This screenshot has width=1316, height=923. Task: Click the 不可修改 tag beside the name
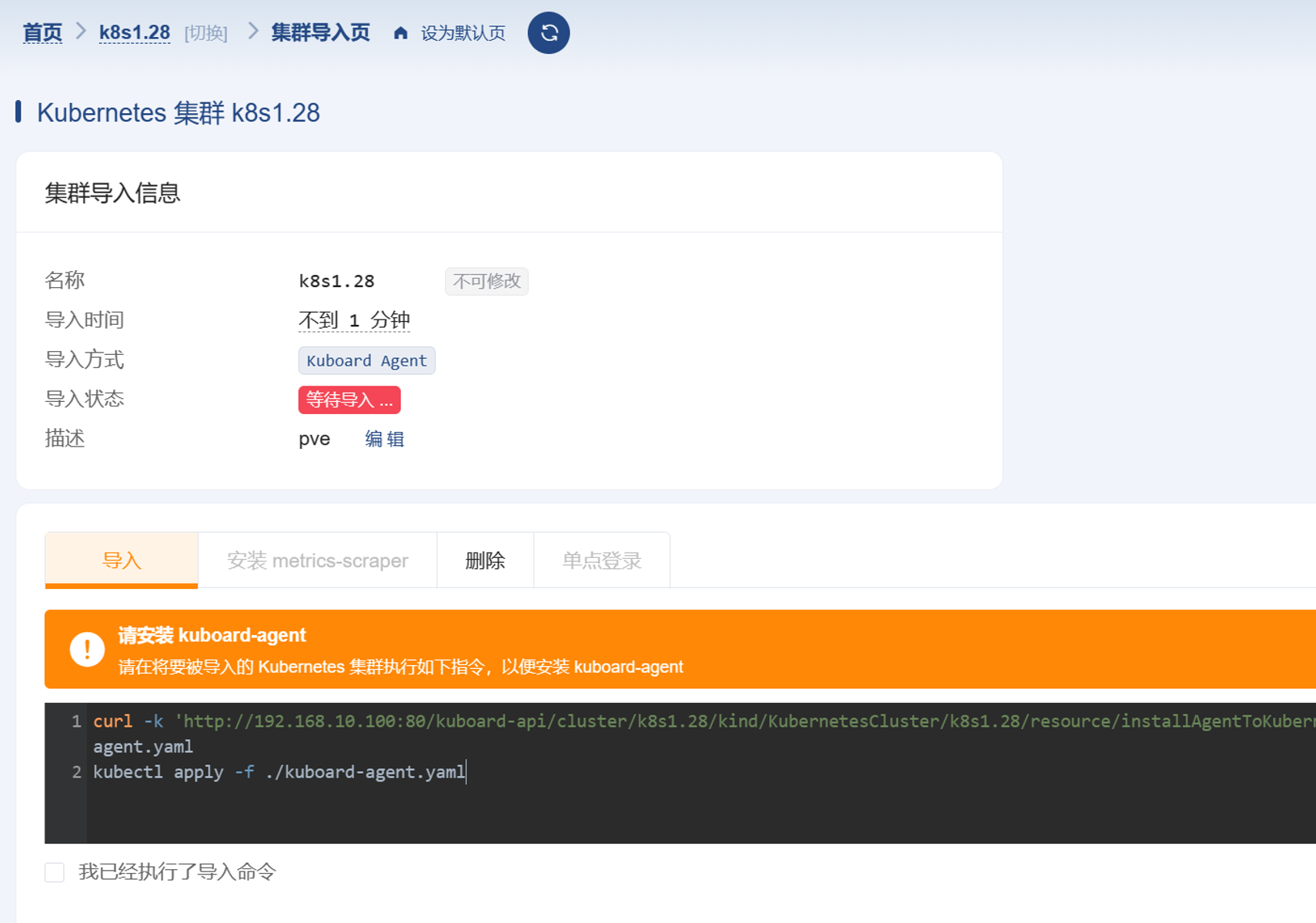[x=486, y=281]
